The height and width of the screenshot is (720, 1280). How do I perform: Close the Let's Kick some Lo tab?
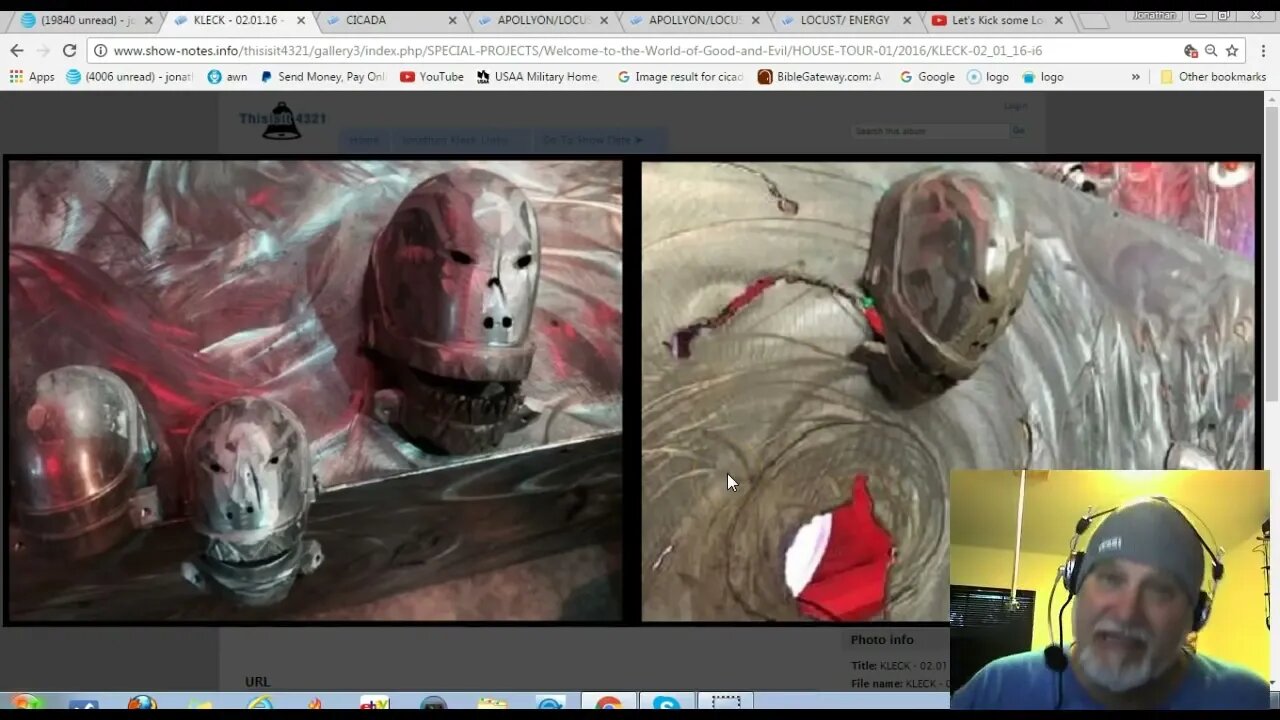pyautogui.click(x=1059, y=20)
